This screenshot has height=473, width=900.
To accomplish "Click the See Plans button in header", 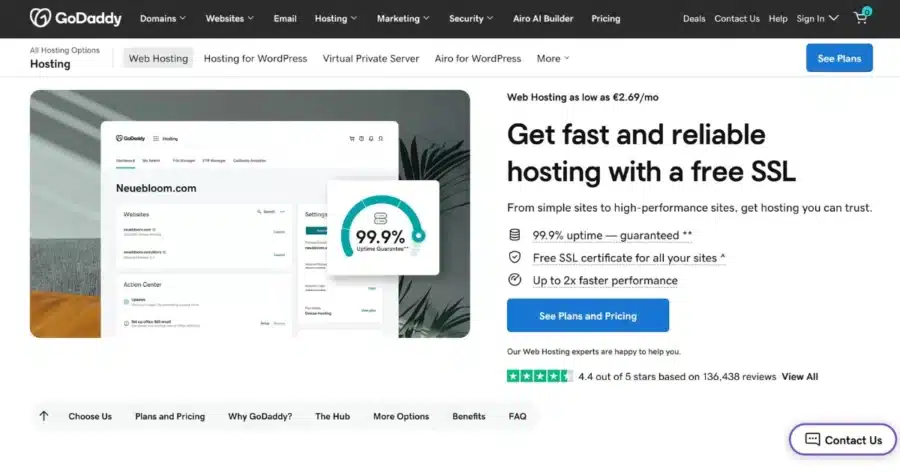I will click(x=839, y=58).
